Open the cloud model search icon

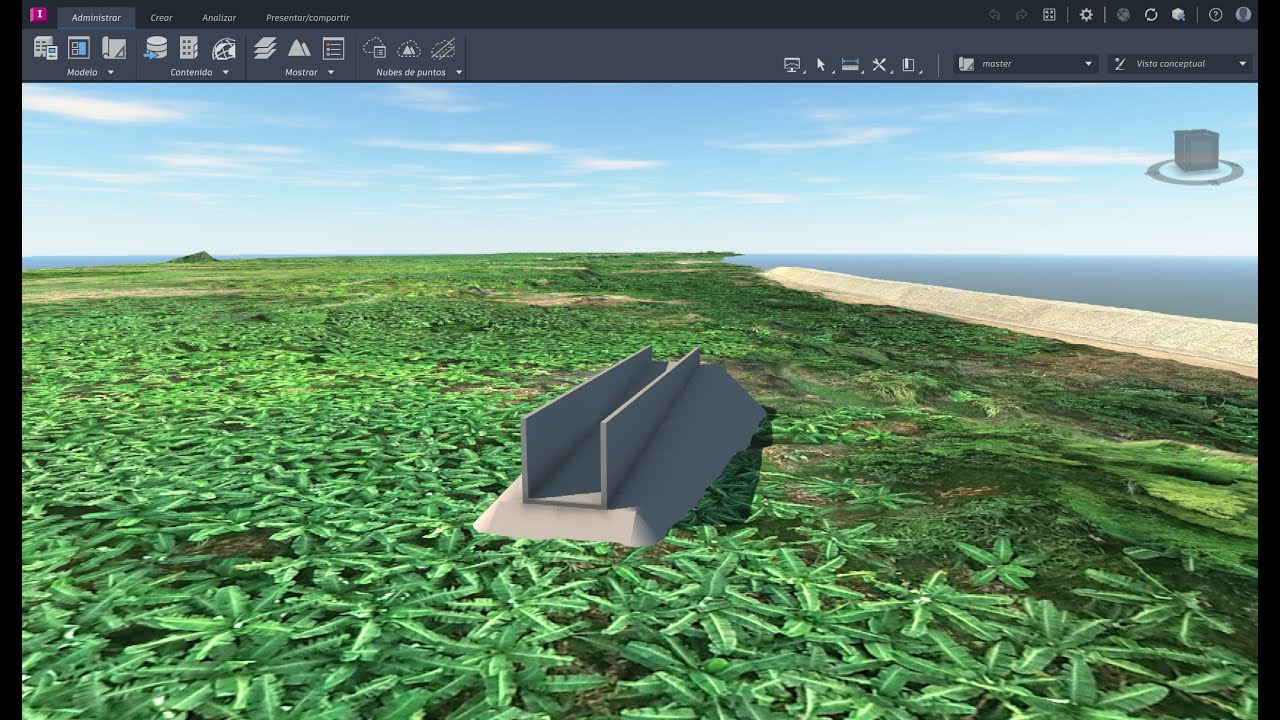coord(1179,15)
